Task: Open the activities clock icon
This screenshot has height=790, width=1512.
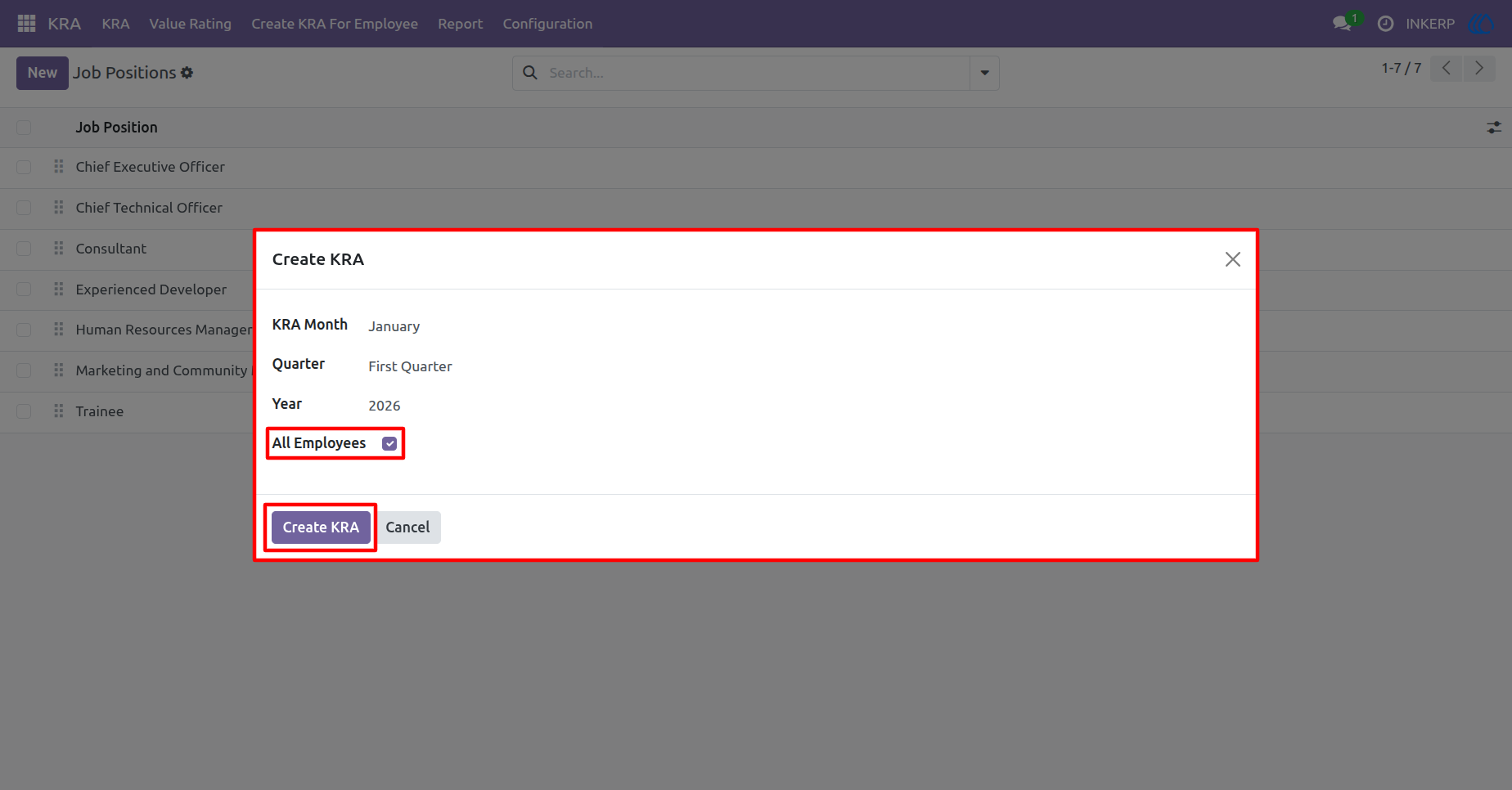Action: click(x=1385, y=24)
